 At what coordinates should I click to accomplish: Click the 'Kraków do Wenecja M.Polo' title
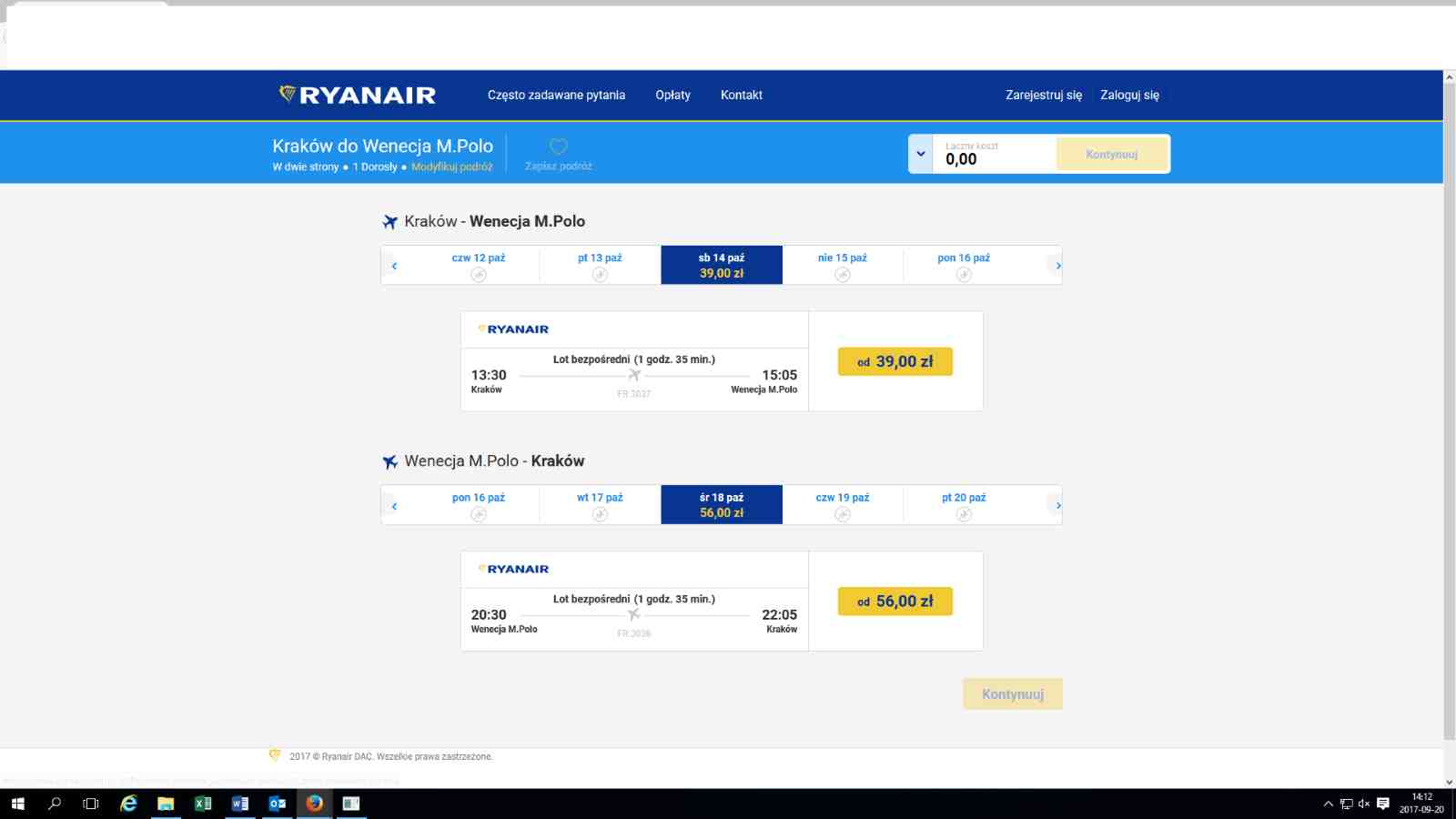[382, 146]
